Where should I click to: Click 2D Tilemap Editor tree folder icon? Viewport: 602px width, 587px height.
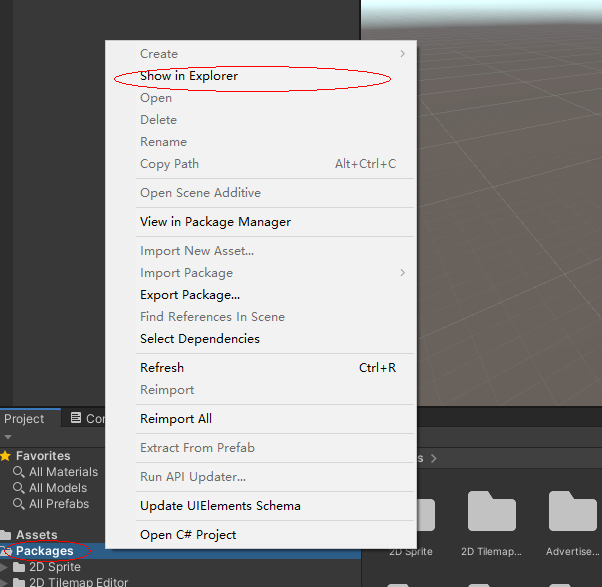click(x=19, y=582)
